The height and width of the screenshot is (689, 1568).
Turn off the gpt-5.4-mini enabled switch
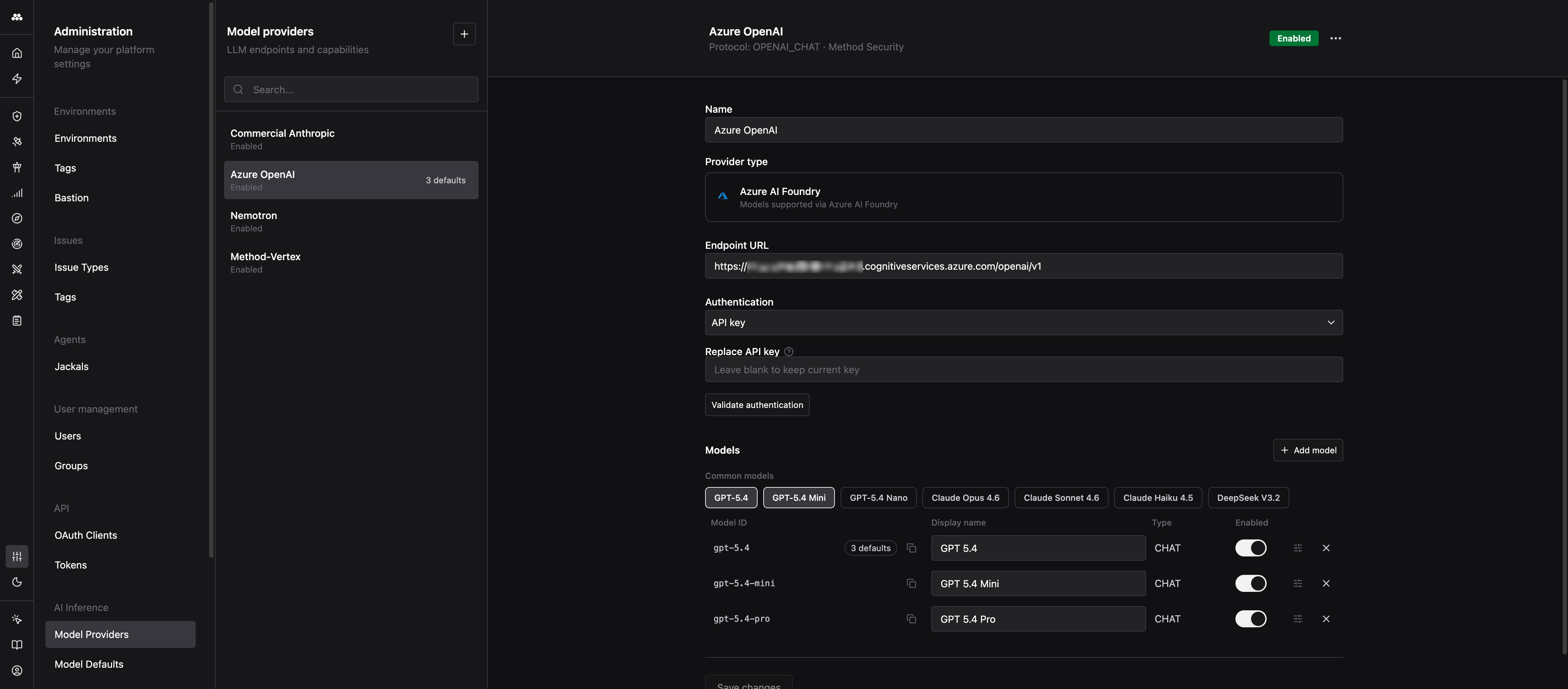[1251, 583]
